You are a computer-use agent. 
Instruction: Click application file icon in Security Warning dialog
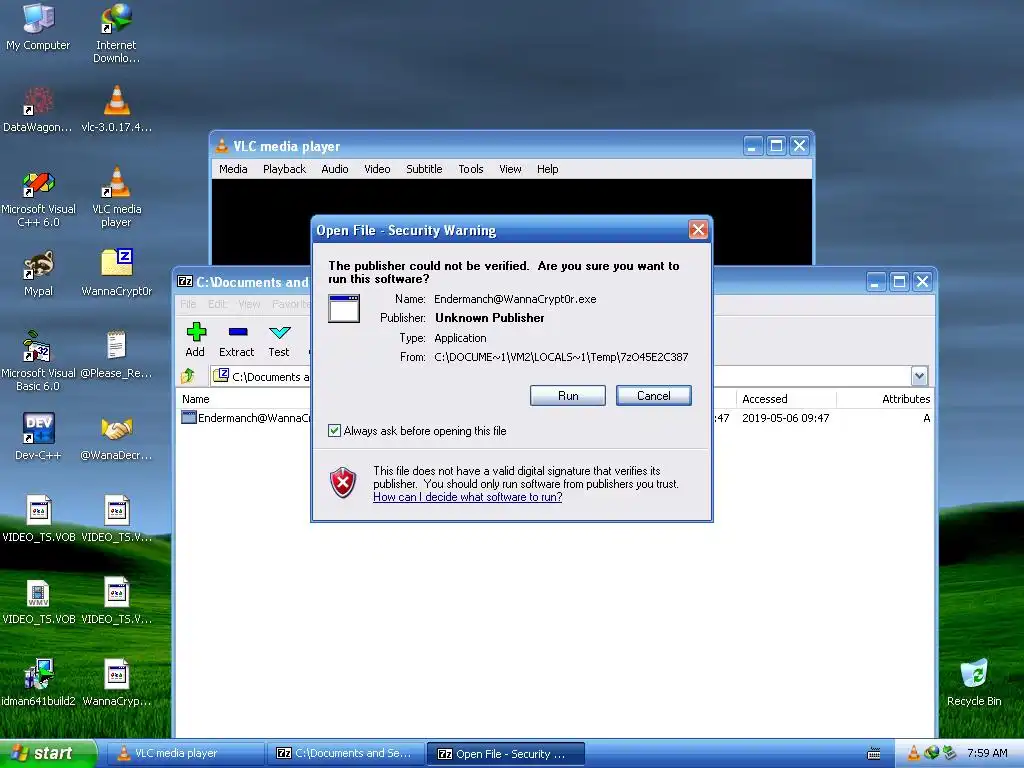(x=344, y=309)
